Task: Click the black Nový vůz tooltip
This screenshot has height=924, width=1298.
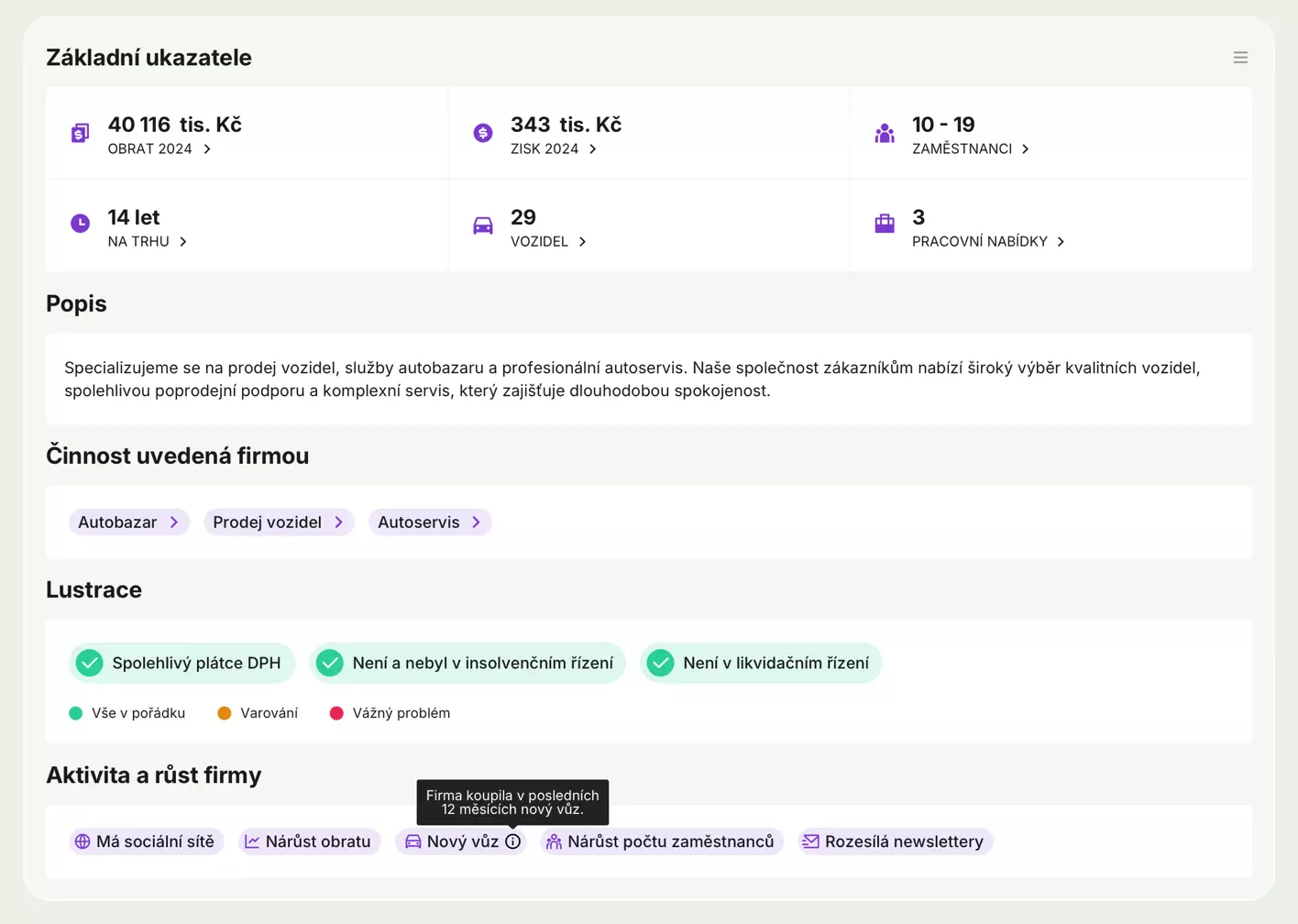Action: pyautogui.click(x=512, y=802)
